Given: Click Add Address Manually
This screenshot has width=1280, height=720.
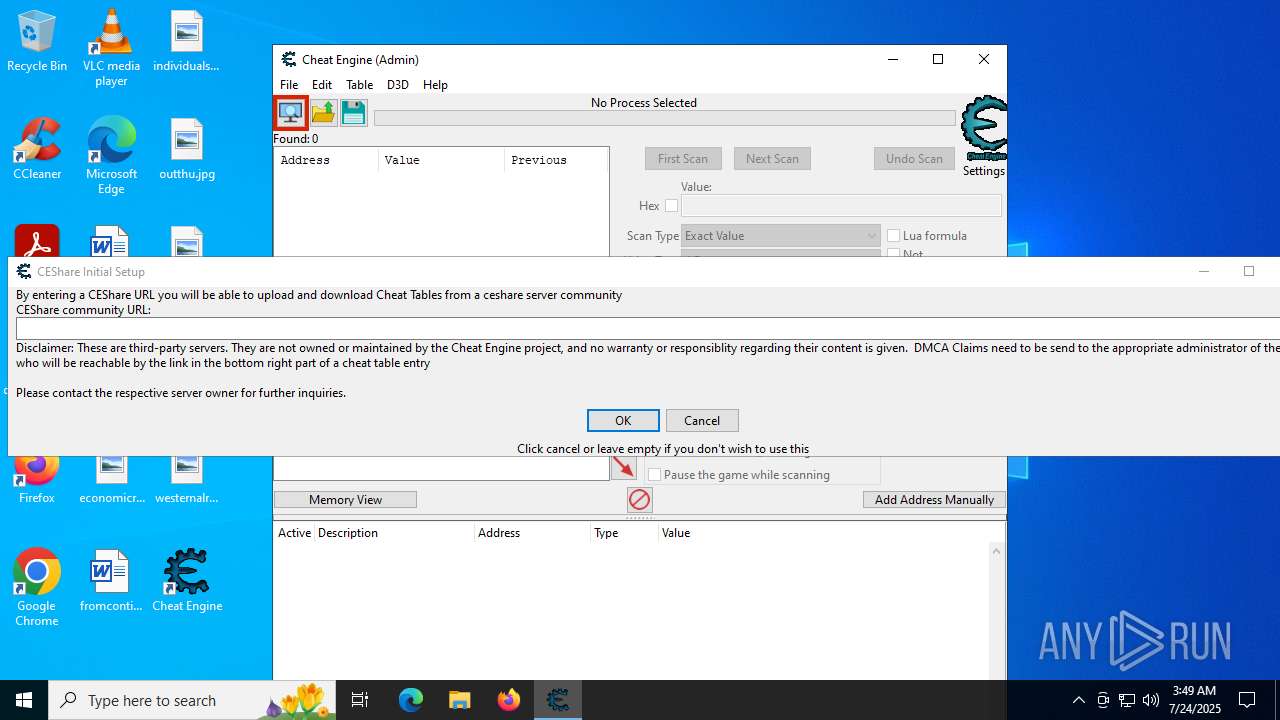Looking at the screenshot, I should coord(934,500).
